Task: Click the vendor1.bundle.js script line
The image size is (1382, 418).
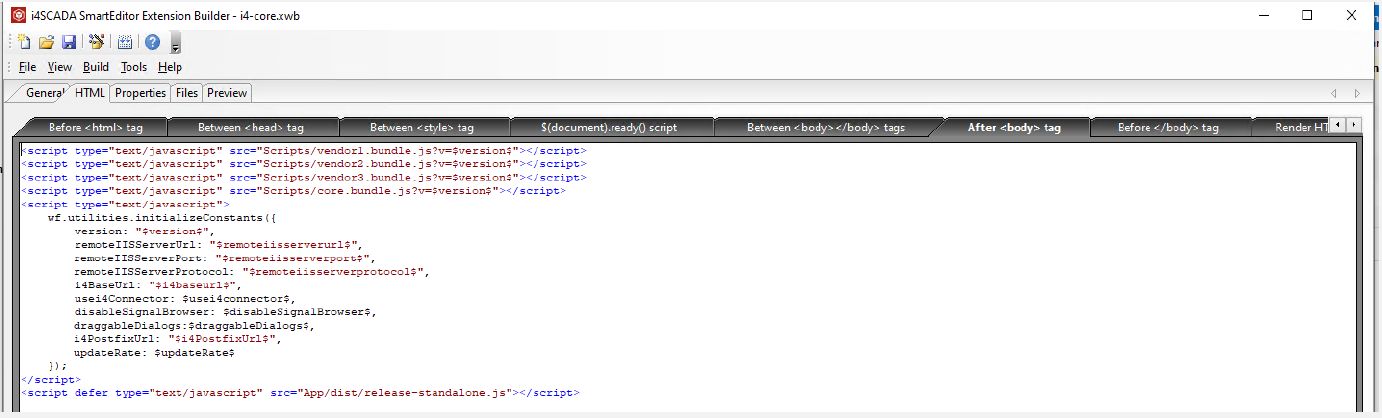Action: [304, 150]
